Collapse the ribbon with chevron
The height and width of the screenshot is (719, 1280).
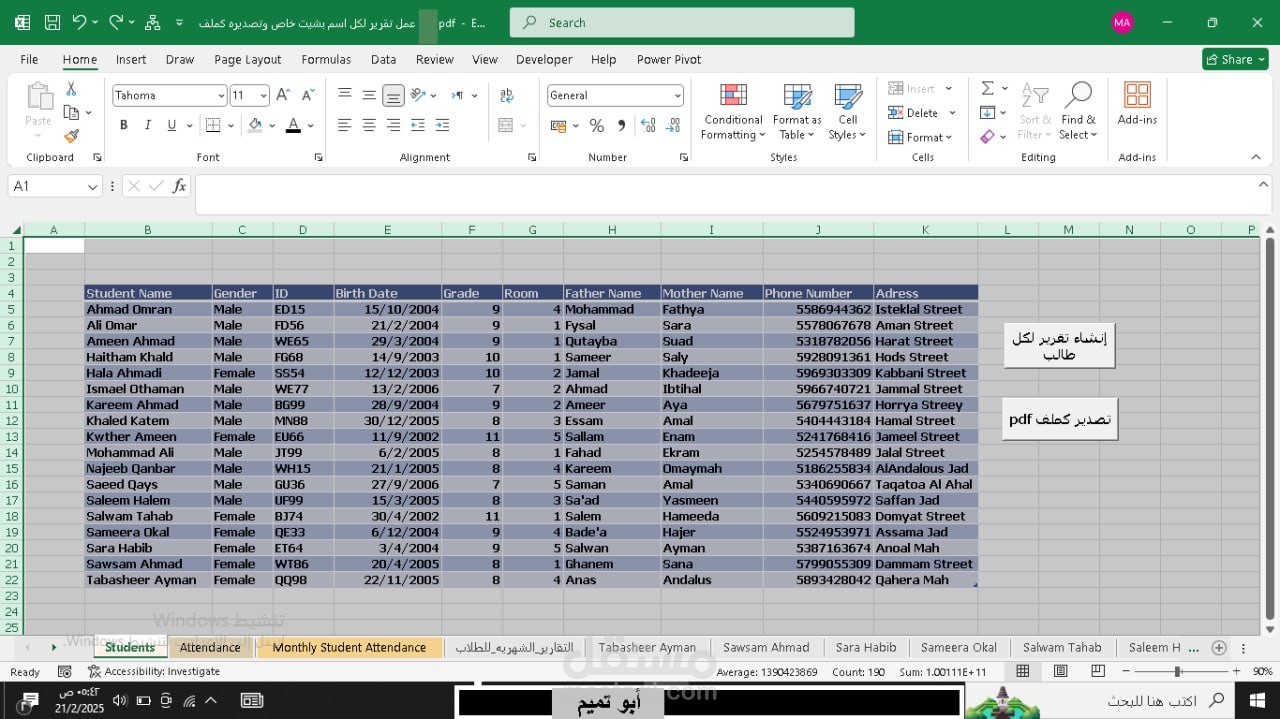[x=1256, y=157]
